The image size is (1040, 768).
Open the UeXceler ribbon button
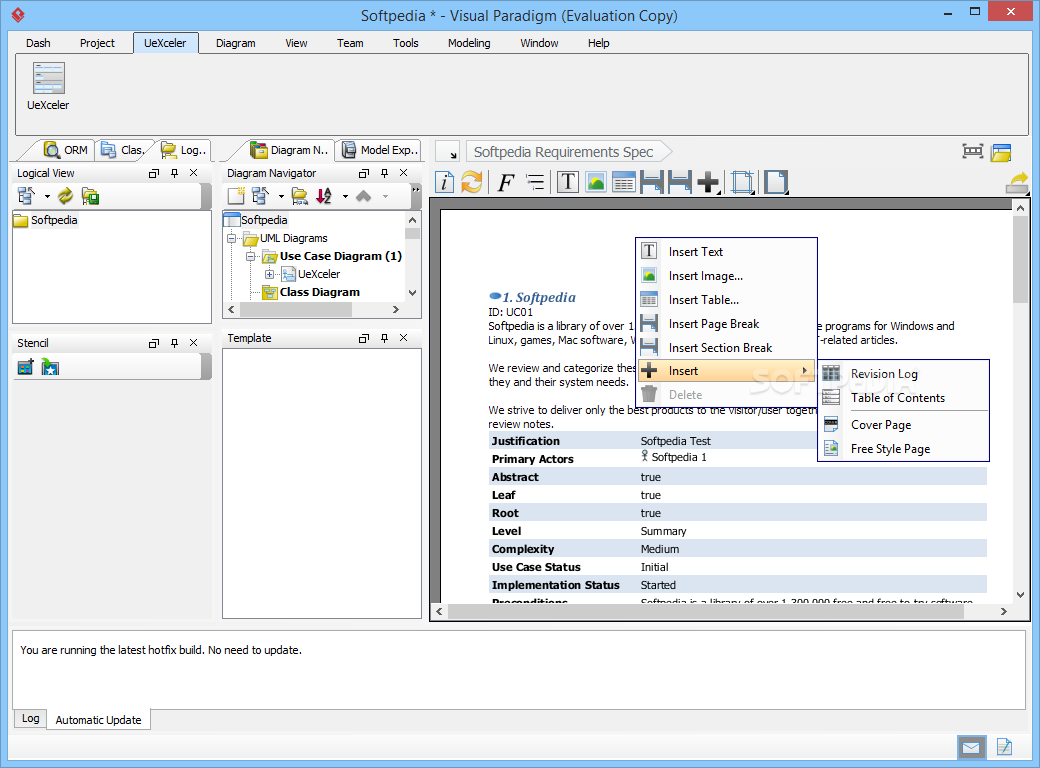click(48, 86)
